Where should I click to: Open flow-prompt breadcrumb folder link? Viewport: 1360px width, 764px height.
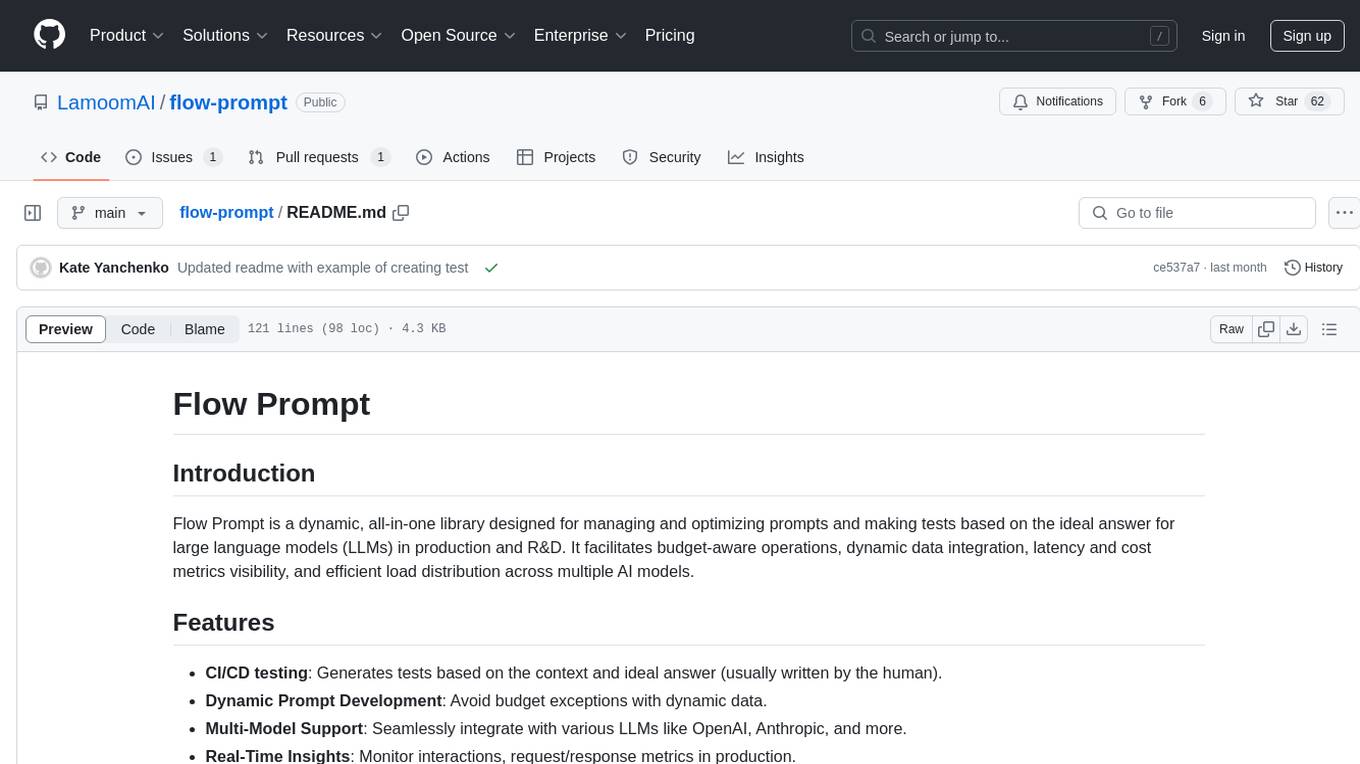tap(226, 213)
